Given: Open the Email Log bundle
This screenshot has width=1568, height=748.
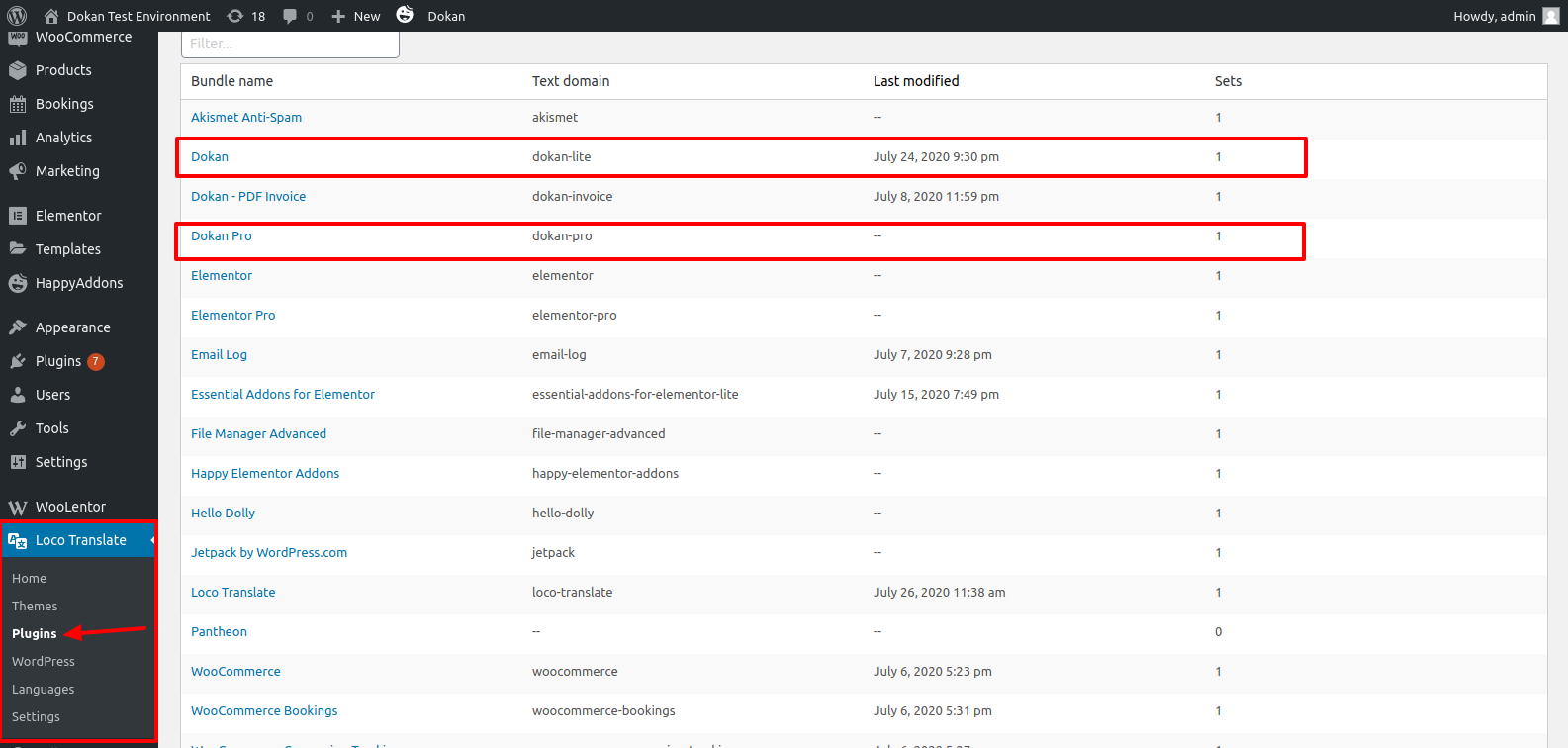Looking at the screenshot, I should [219, 354].
